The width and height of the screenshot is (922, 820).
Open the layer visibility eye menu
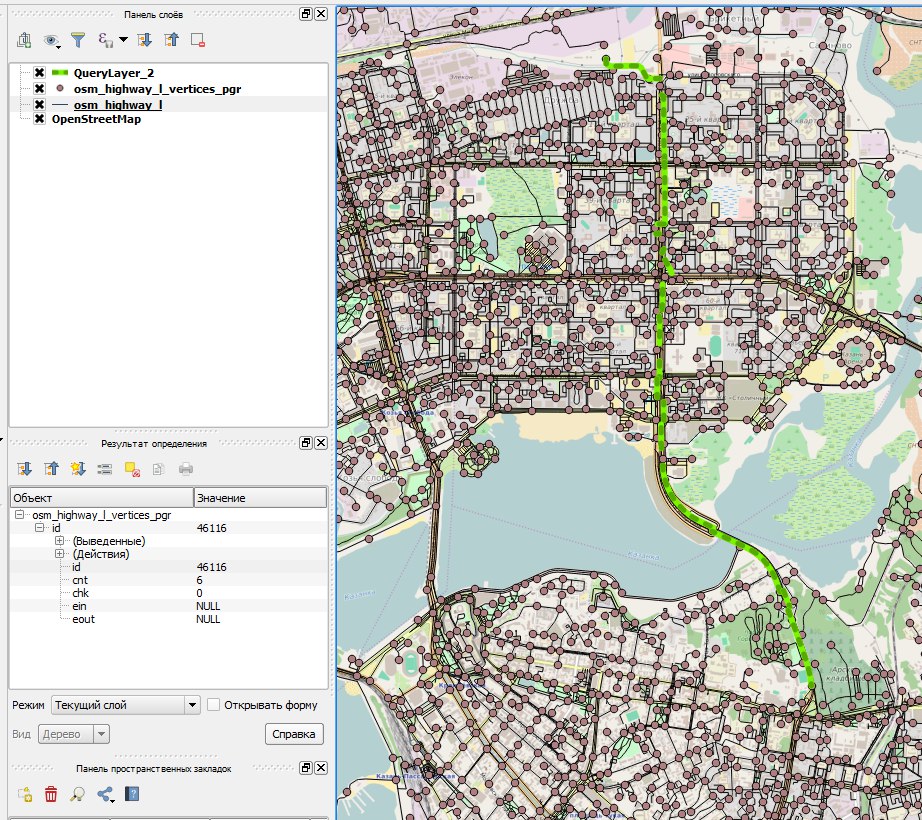tap(52, 40)
